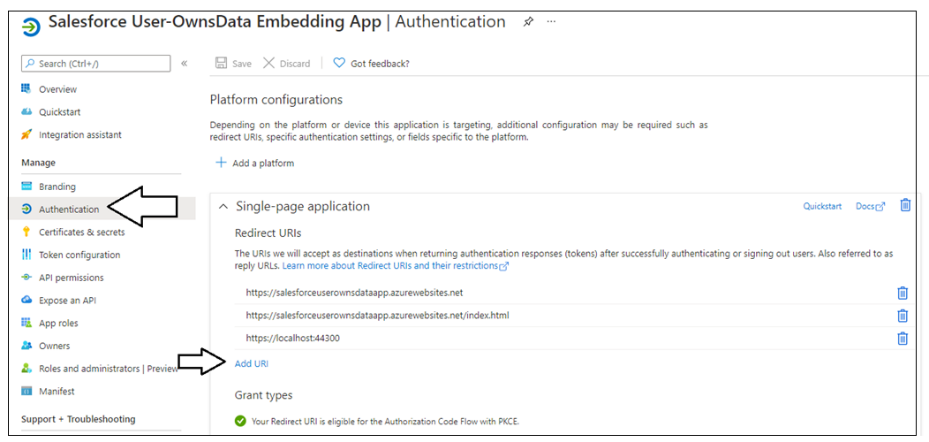929x442 pixels.
Task: Click the Overview sidebar icon
Action: pos(26,89)
